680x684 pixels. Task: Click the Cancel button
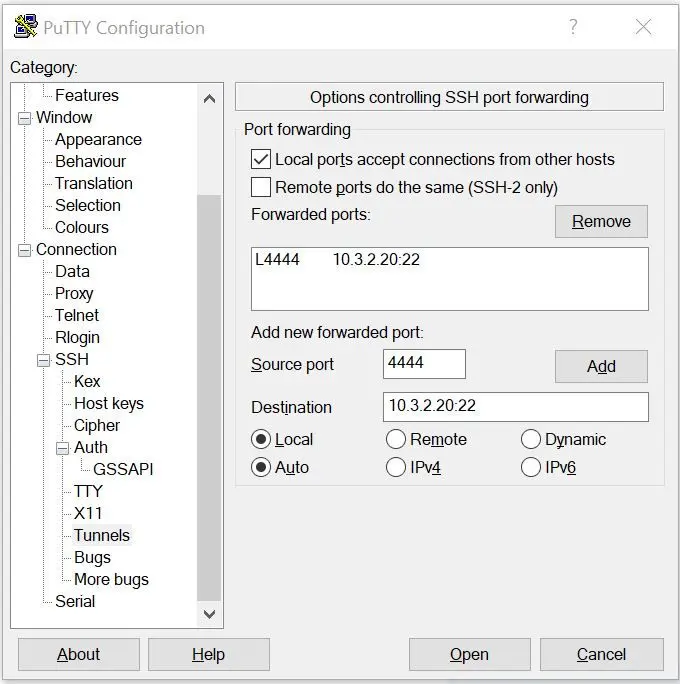pyautogui.click(x=602, y=654)
